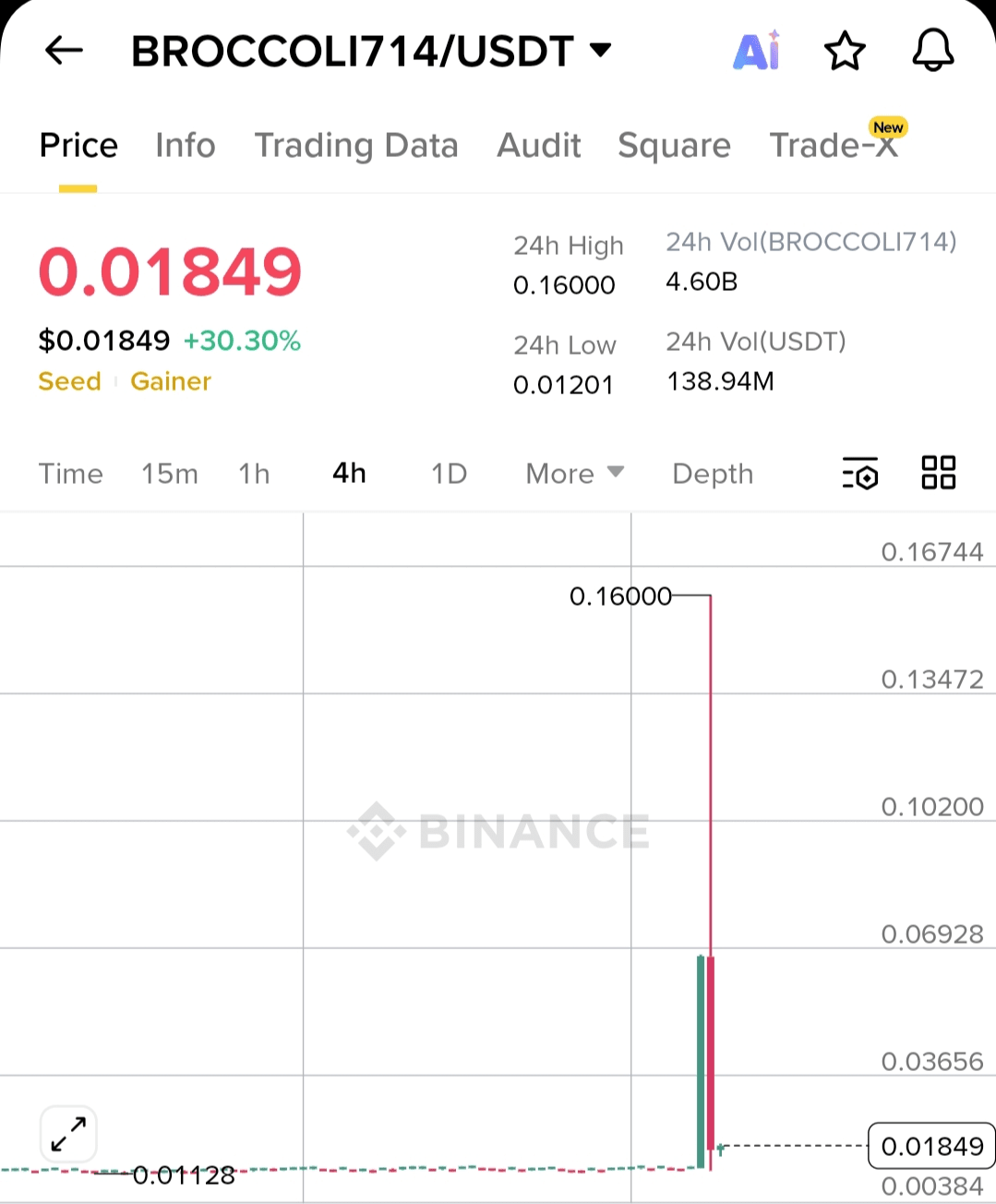996x1204 pixels.
Task: Select the 15m chart interval
Action: tap(170, 474)
